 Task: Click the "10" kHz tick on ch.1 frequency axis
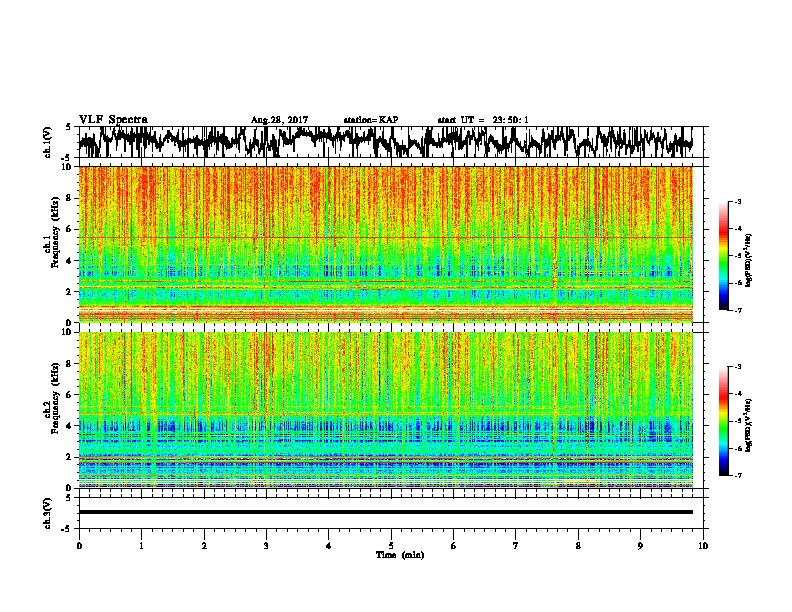pos(68,167)
